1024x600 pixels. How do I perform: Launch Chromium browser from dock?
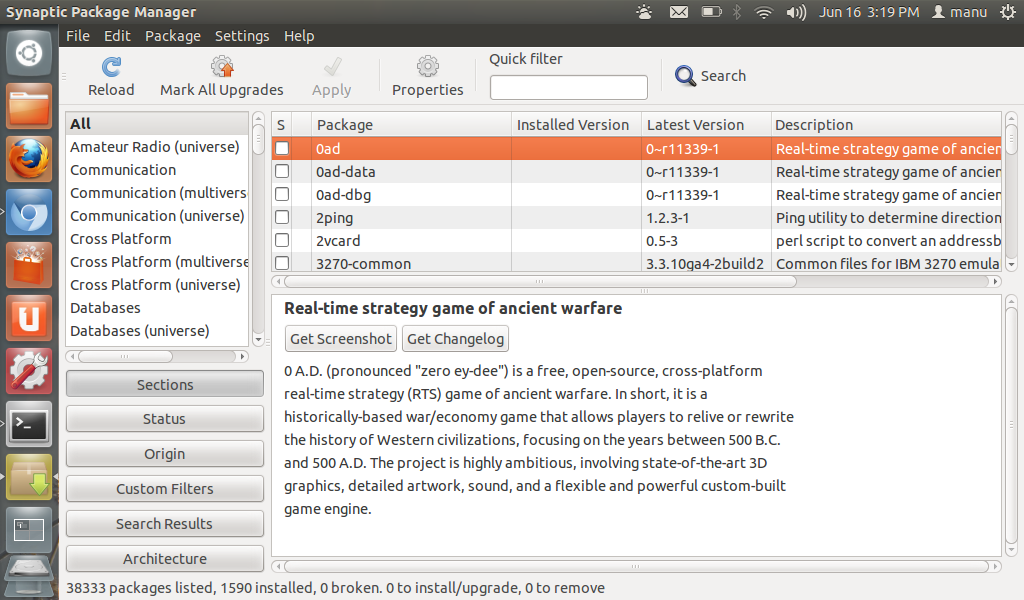[29, 212]
